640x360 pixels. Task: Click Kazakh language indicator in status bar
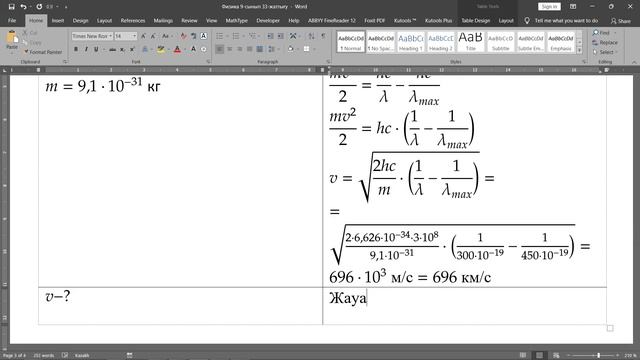(x=82, y=356)
